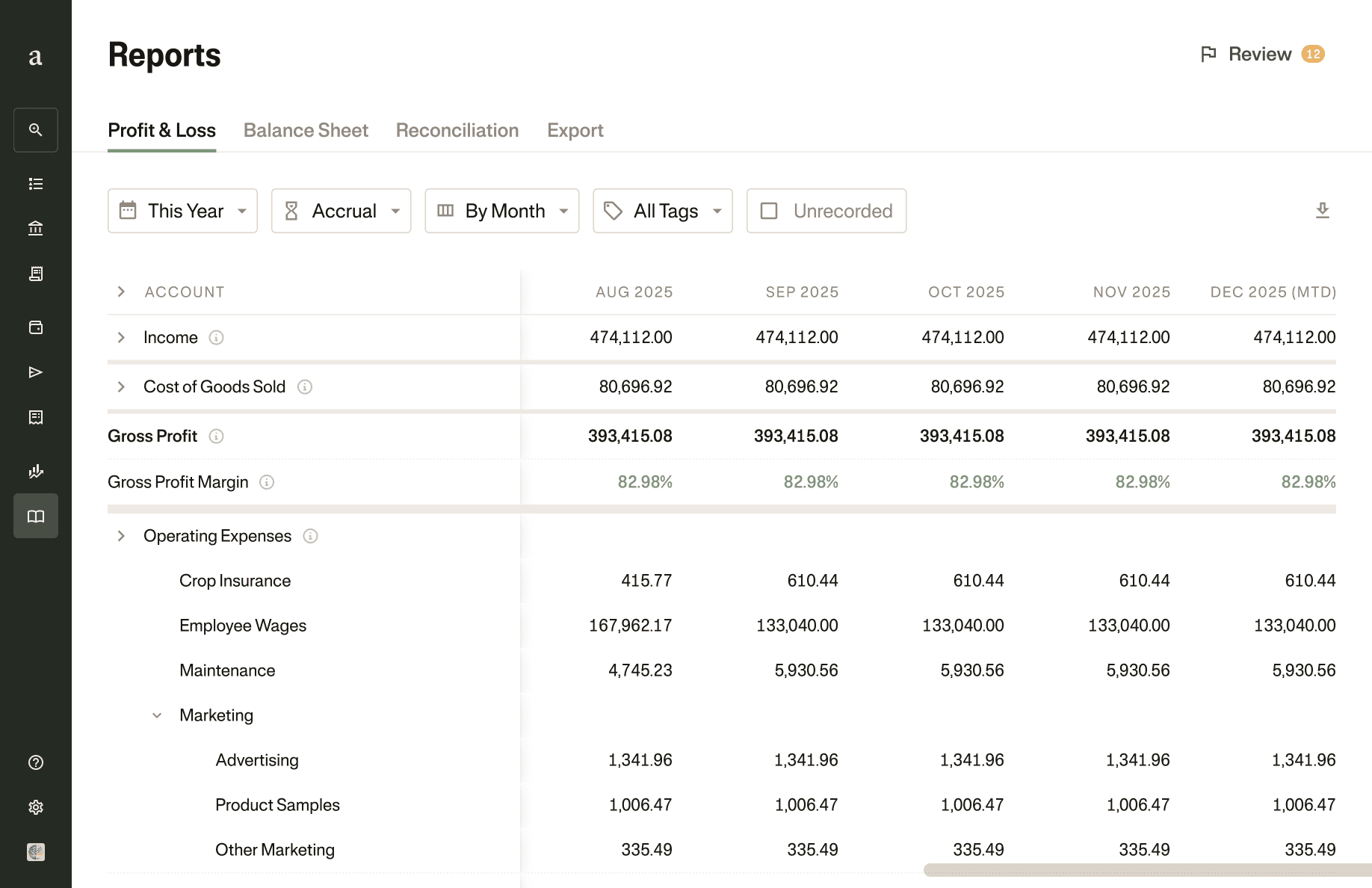
Task: Open the bank accounts sidebar icon
Action: click(35, 228)
